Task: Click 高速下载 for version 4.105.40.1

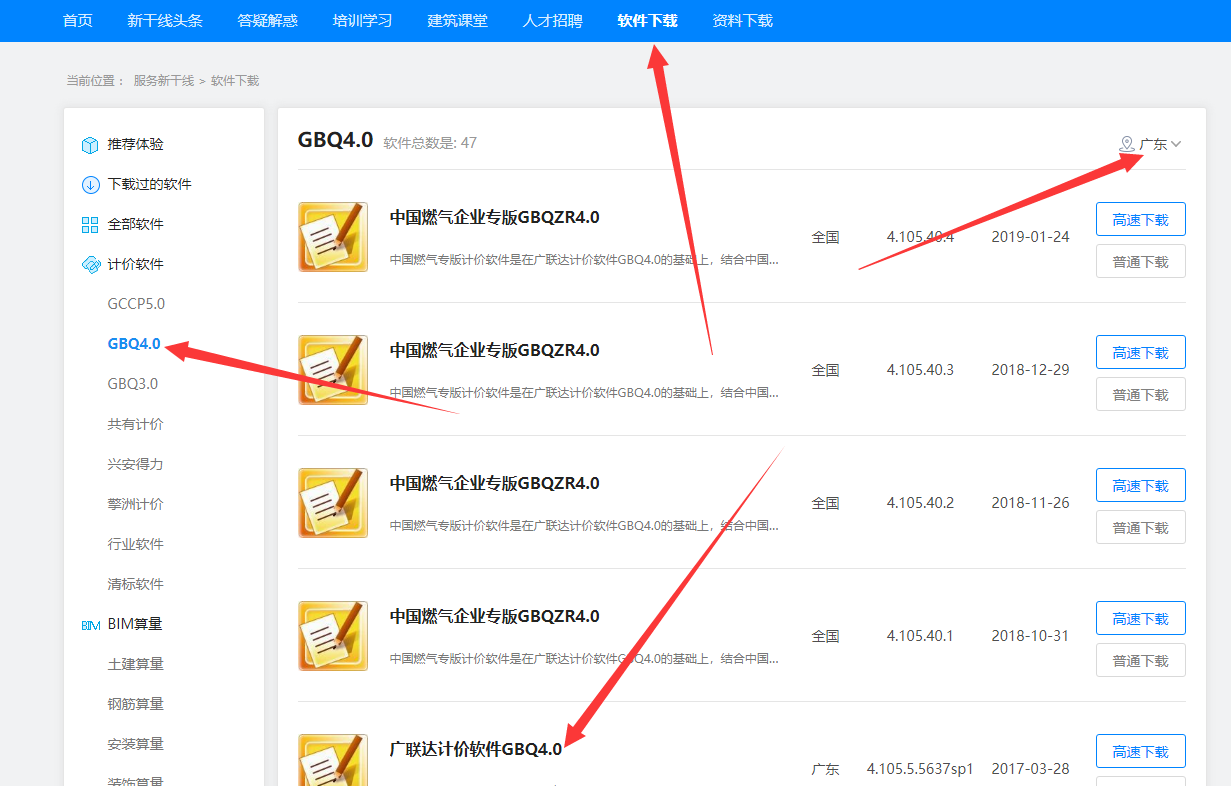Action: click(x=1141, y=618)
